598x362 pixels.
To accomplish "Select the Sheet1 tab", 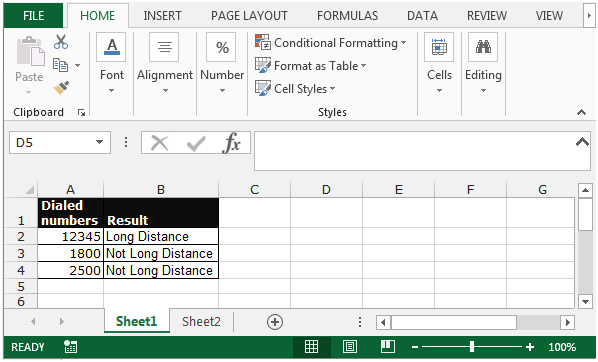I will coord(137,321).
